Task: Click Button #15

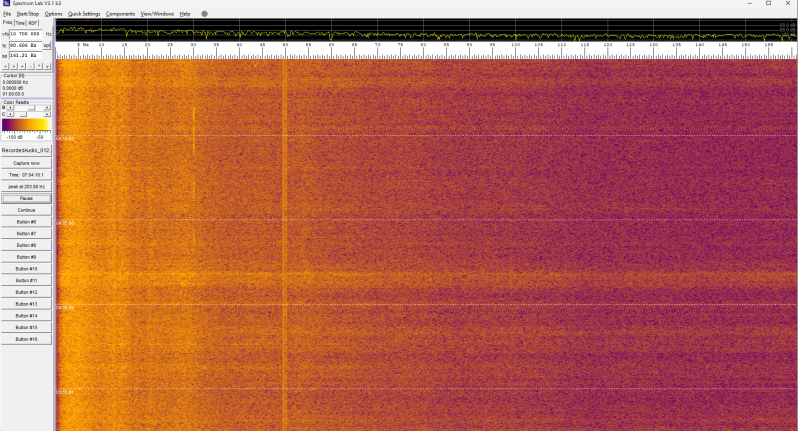Action: [x=26, y=327]
